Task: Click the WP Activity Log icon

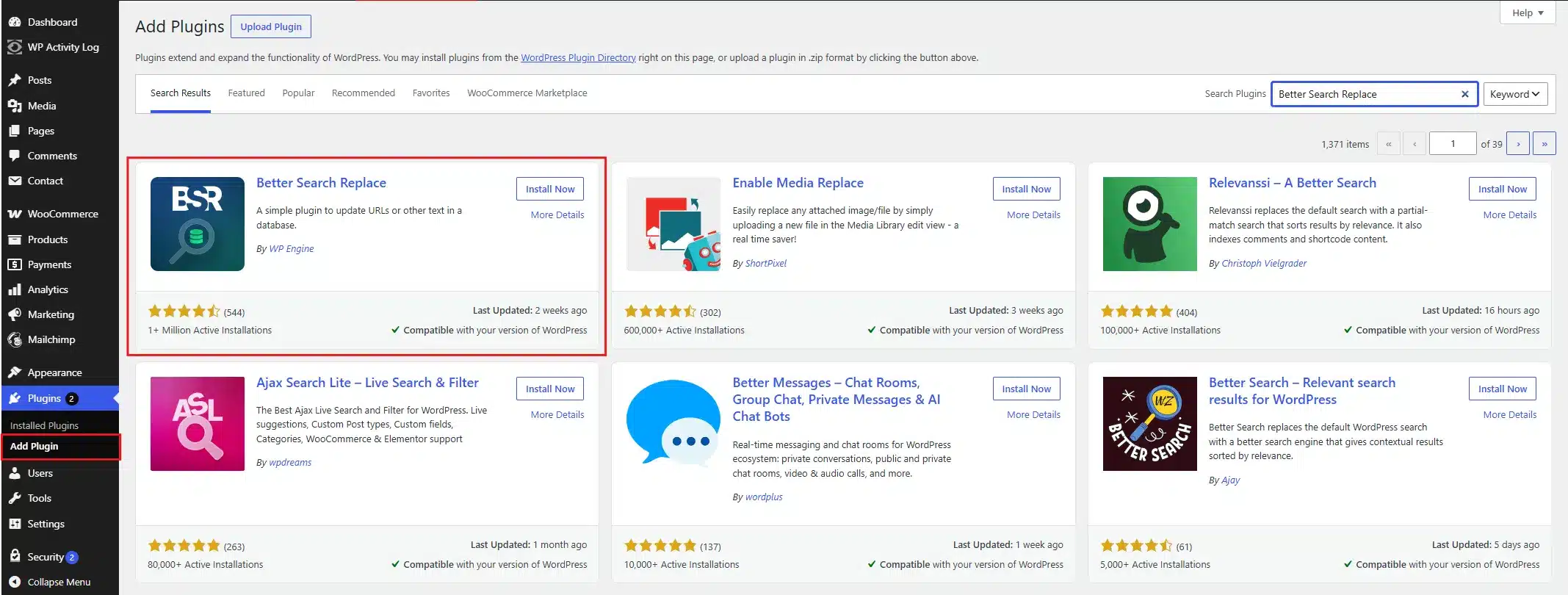Action: [x=15, y=47]
